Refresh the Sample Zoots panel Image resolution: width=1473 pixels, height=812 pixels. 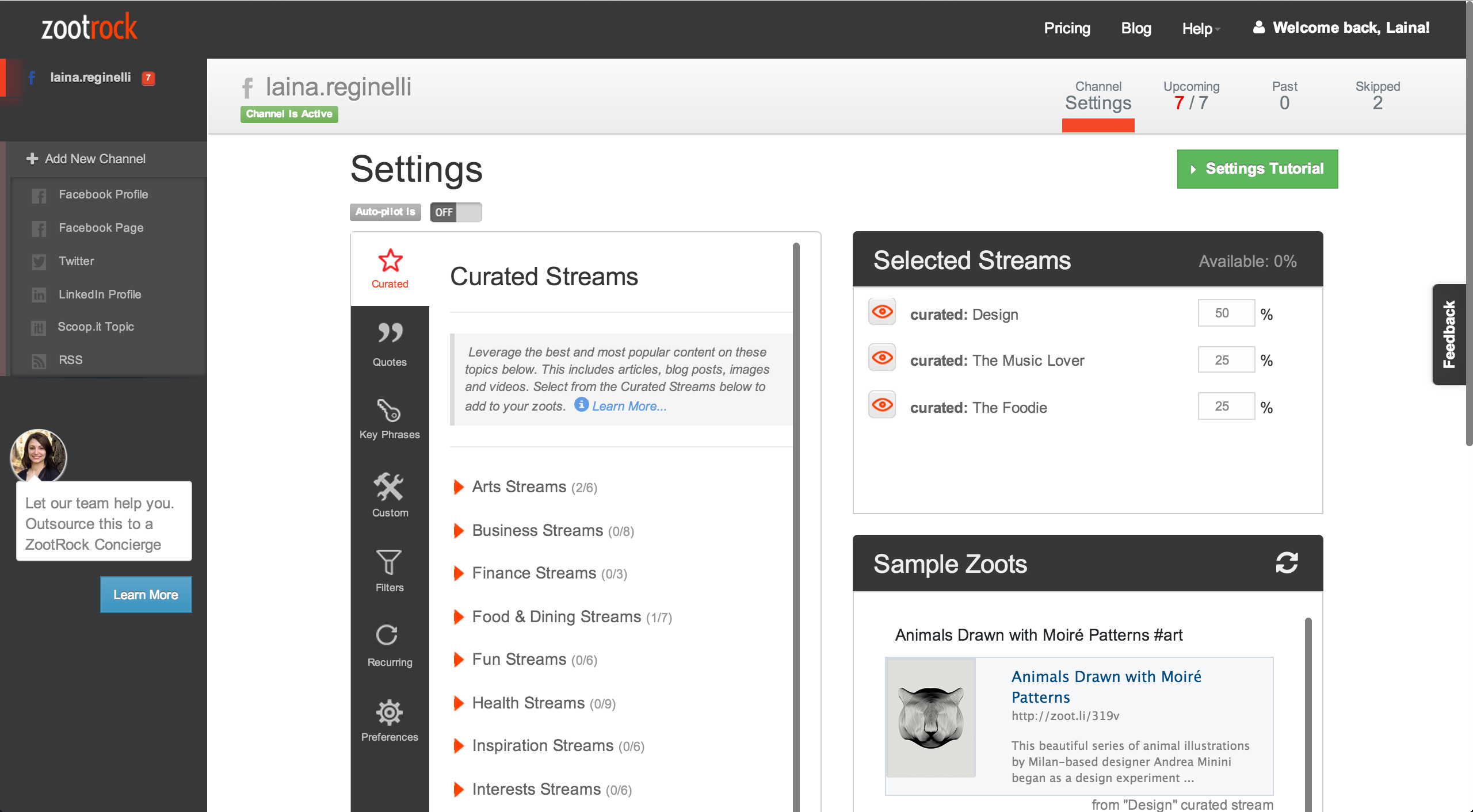click(1287, 562)
